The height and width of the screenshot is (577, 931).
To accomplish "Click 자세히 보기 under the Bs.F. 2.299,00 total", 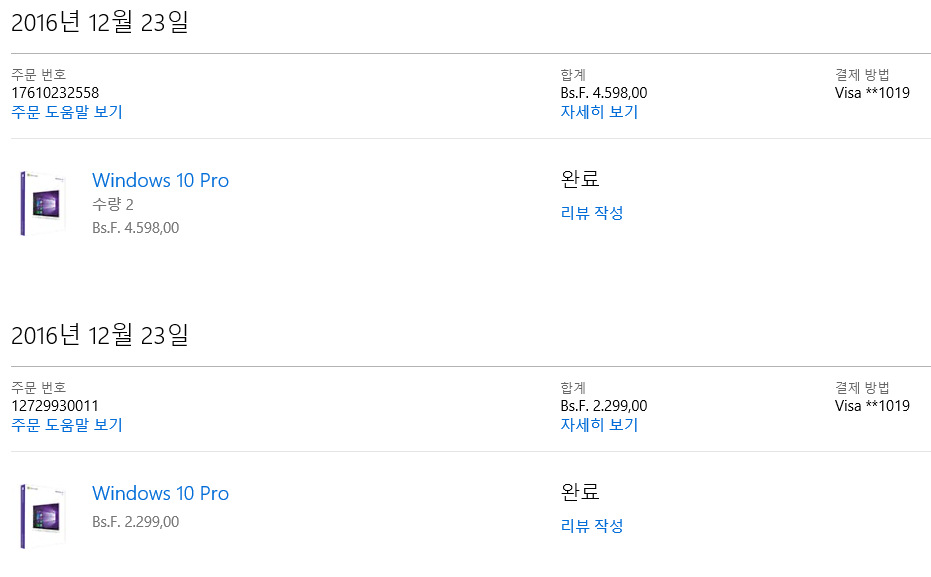I will 599,425.
